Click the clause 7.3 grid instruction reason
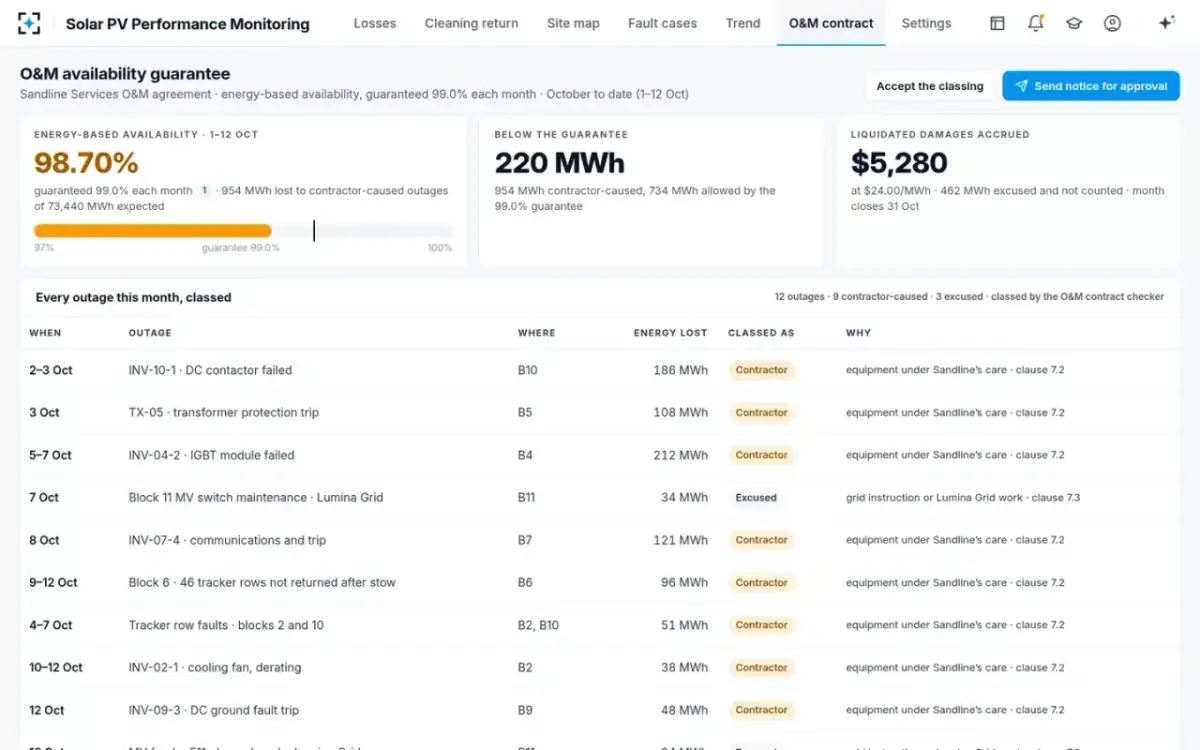The width and height of the screenshot is (1200, 750). click(963, 497)
